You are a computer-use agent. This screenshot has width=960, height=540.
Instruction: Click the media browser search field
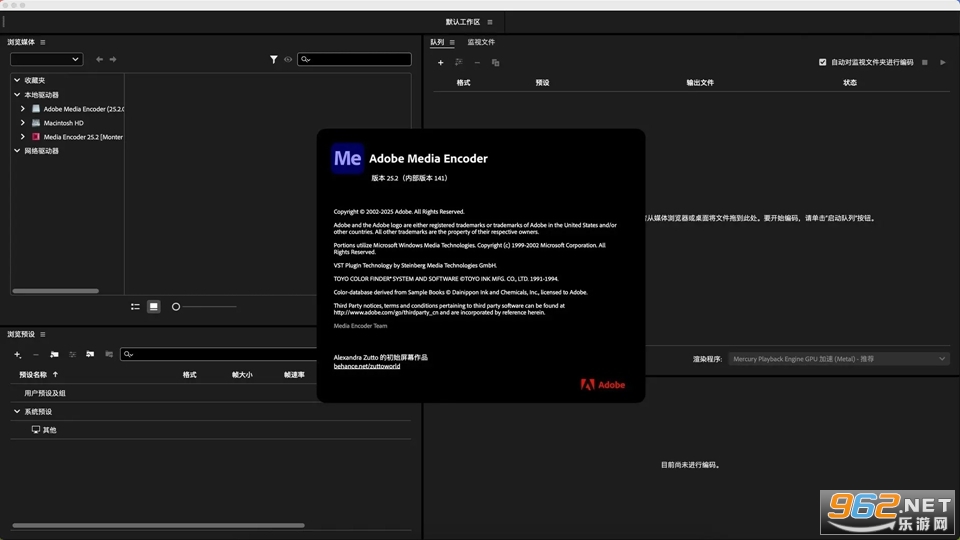[354, 59]
